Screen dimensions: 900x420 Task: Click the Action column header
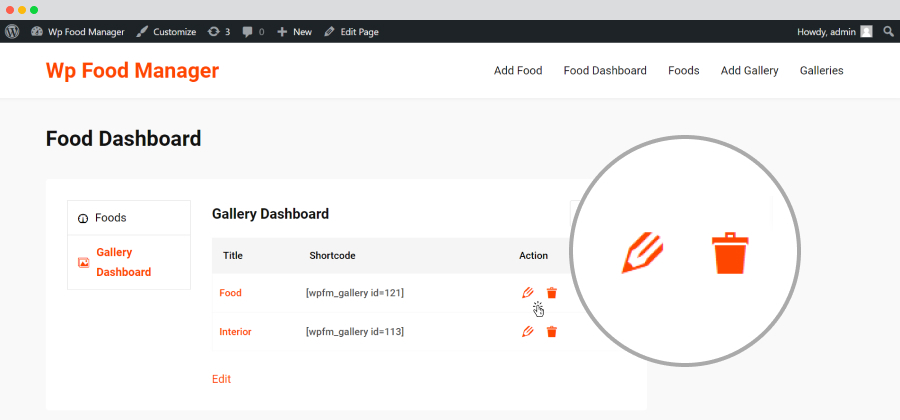pyautogui.click(x=533, y=255)
